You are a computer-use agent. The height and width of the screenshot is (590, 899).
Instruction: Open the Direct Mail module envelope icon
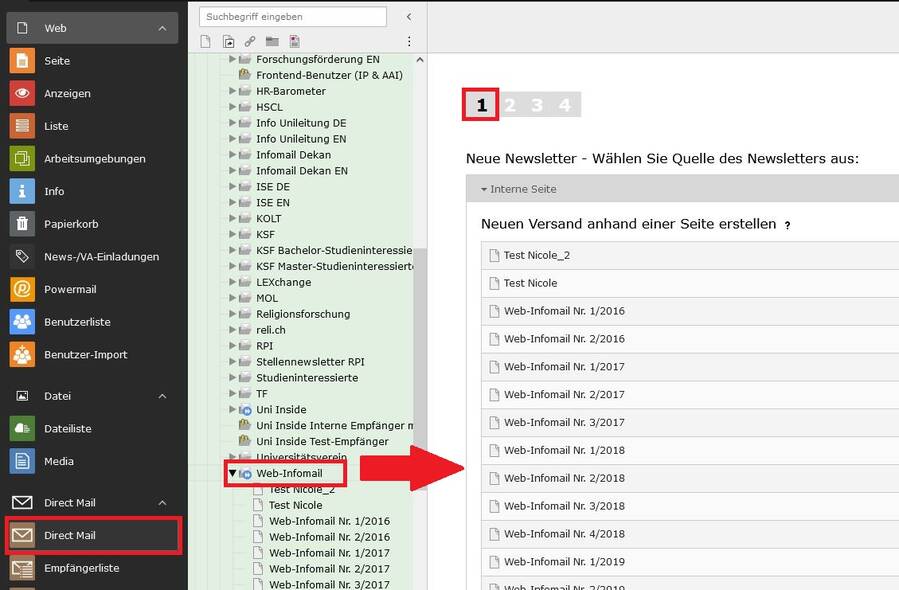[22, 536]
